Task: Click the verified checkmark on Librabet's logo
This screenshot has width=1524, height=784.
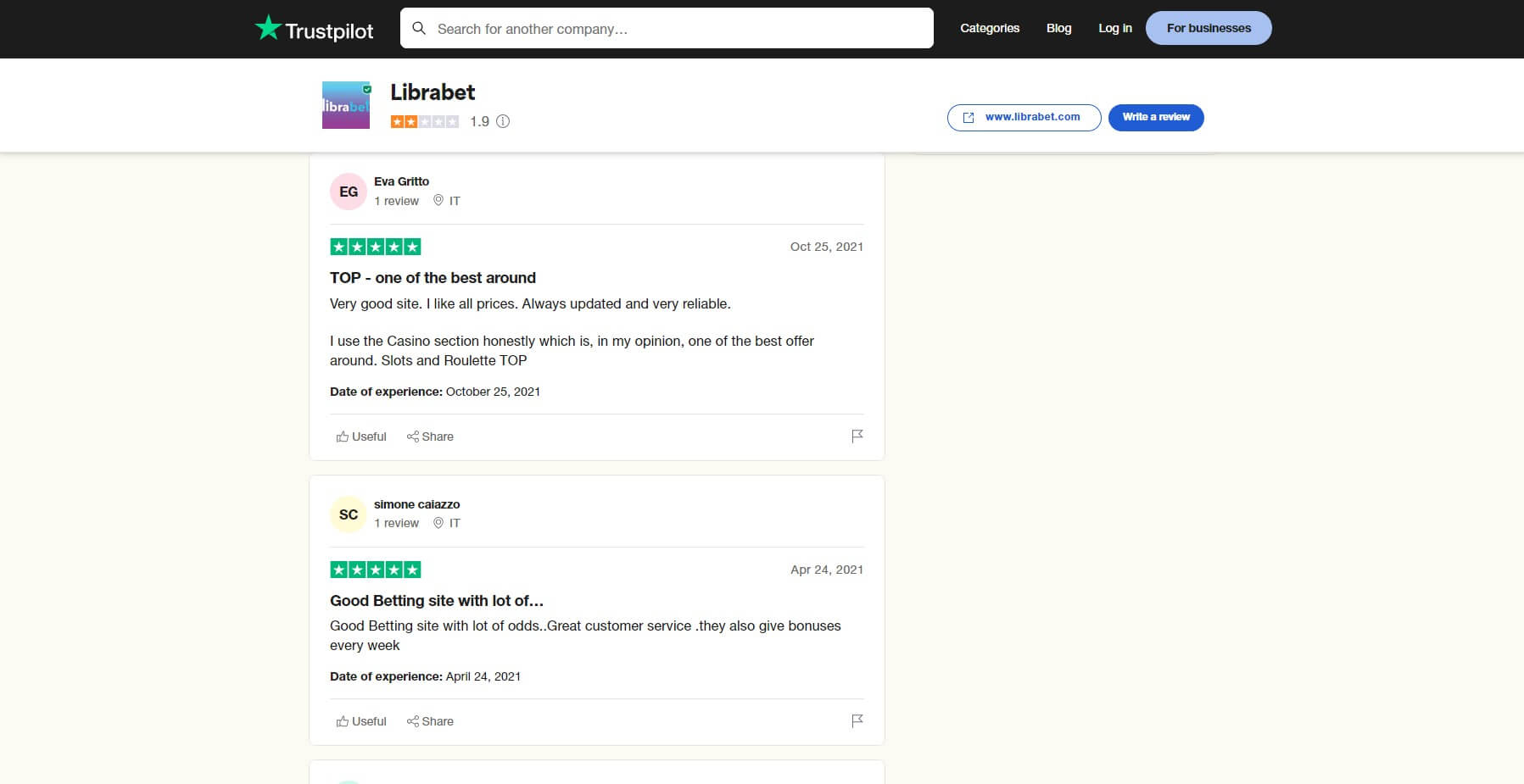Action: 366,87
